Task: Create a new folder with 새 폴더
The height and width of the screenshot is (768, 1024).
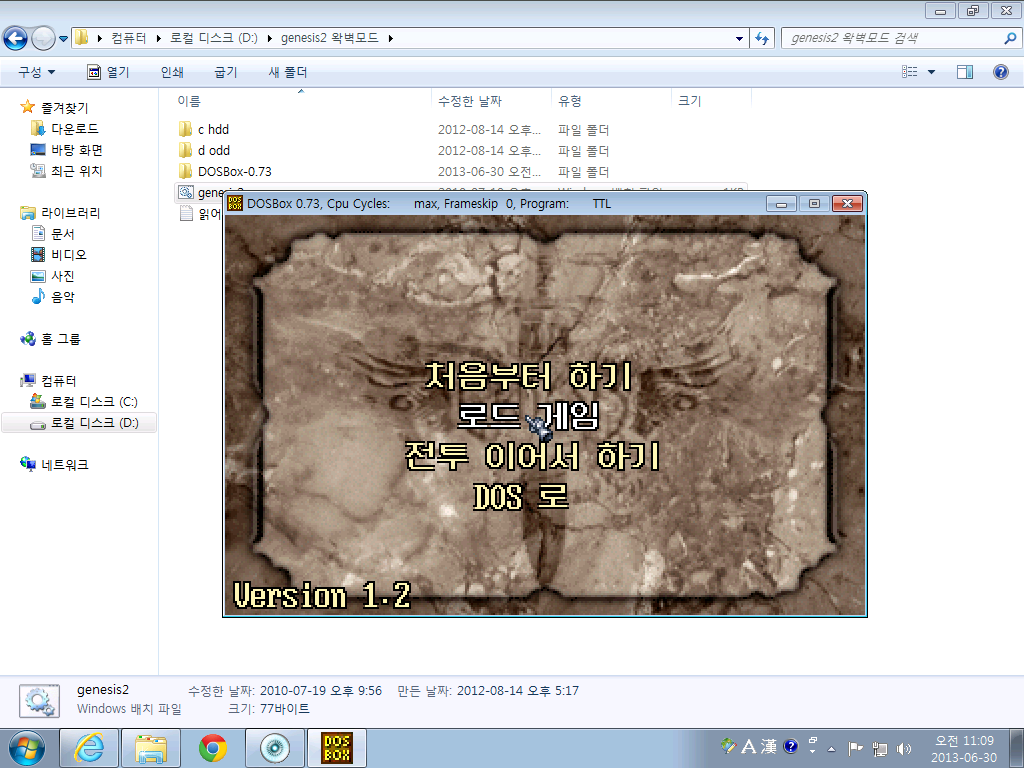Action: pyautogui.click(x=287, y=72)
